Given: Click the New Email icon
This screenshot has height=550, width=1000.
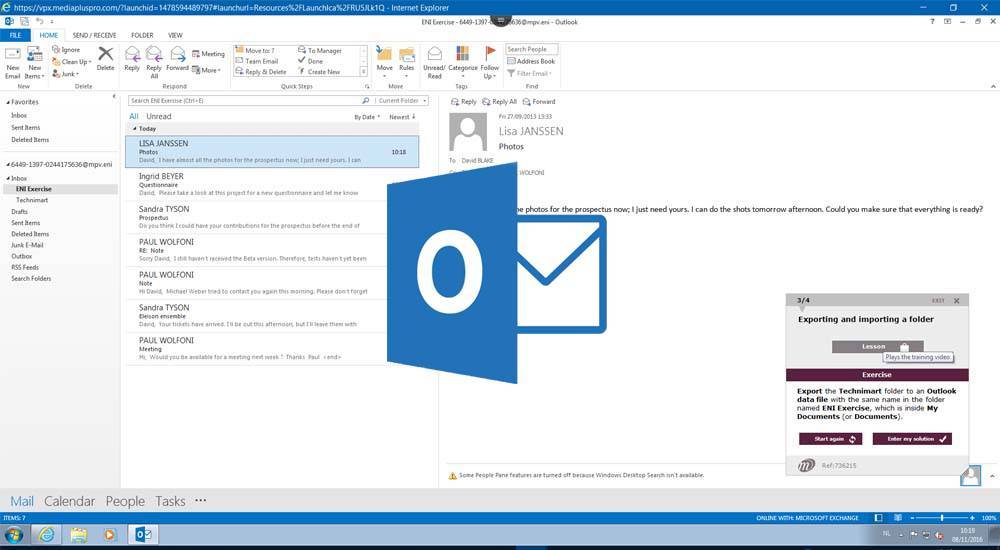Looking at the screenshot, I should coord(13,58).
